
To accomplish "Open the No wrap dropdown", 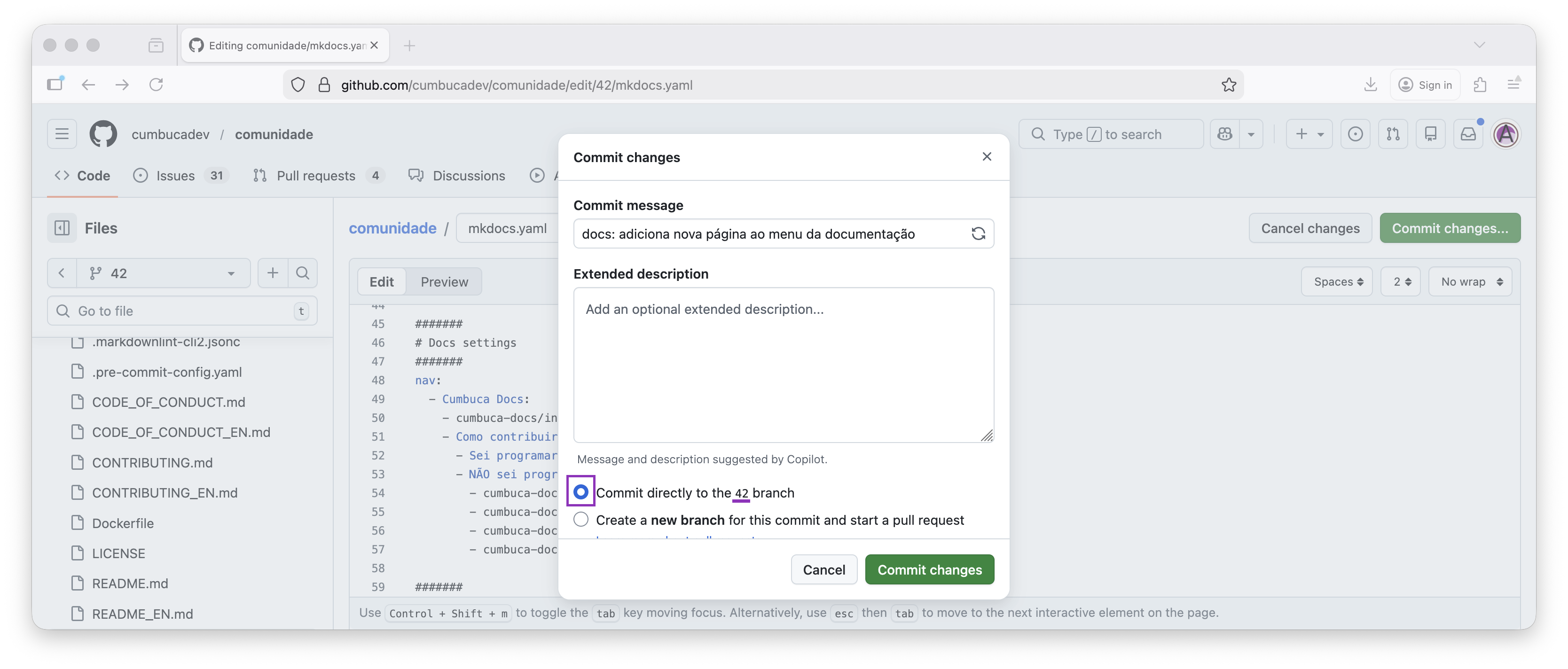I will click(1471, 281).
